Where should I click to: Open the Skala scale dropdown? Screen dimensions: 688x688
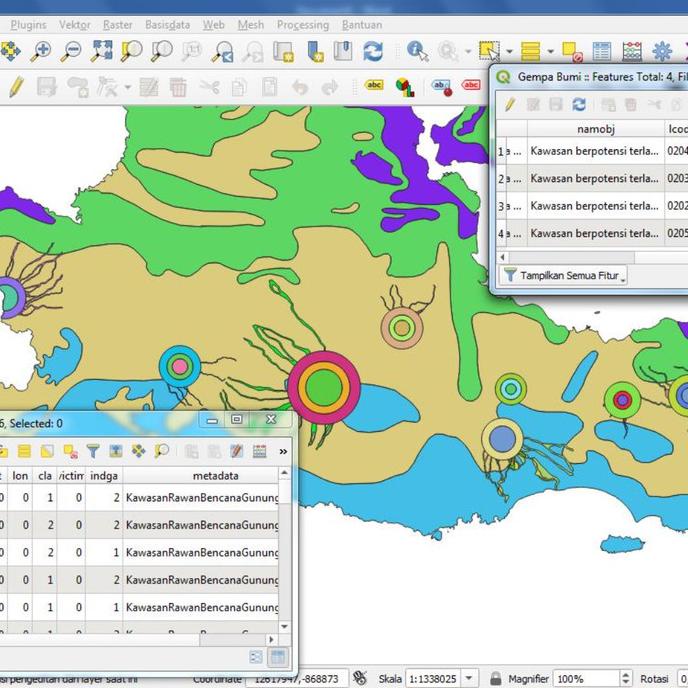click(x=469, y=679)
